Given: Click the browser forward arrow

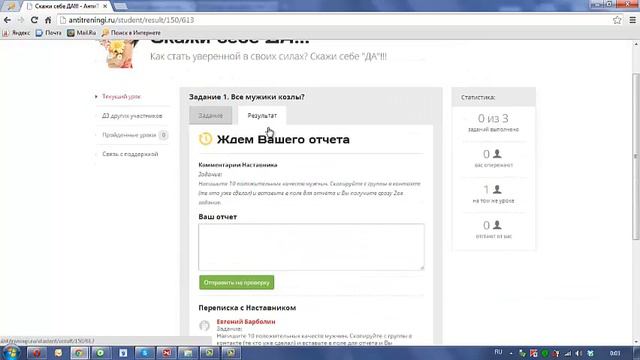Looking at the screenshot, I should point(20,20).
